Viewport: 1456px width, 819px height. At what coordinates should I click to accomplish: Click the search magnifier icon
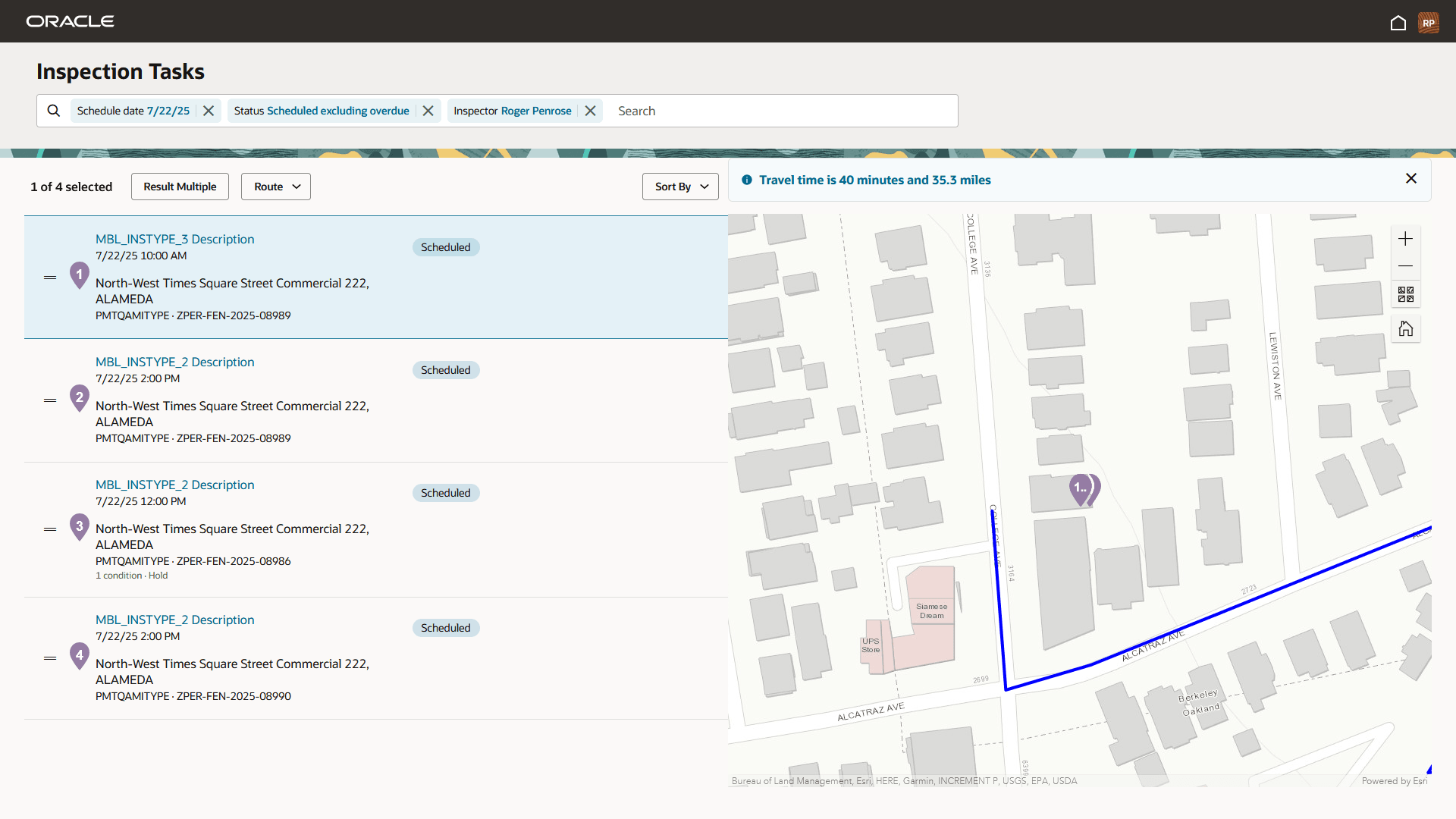[x=54, y=111]
